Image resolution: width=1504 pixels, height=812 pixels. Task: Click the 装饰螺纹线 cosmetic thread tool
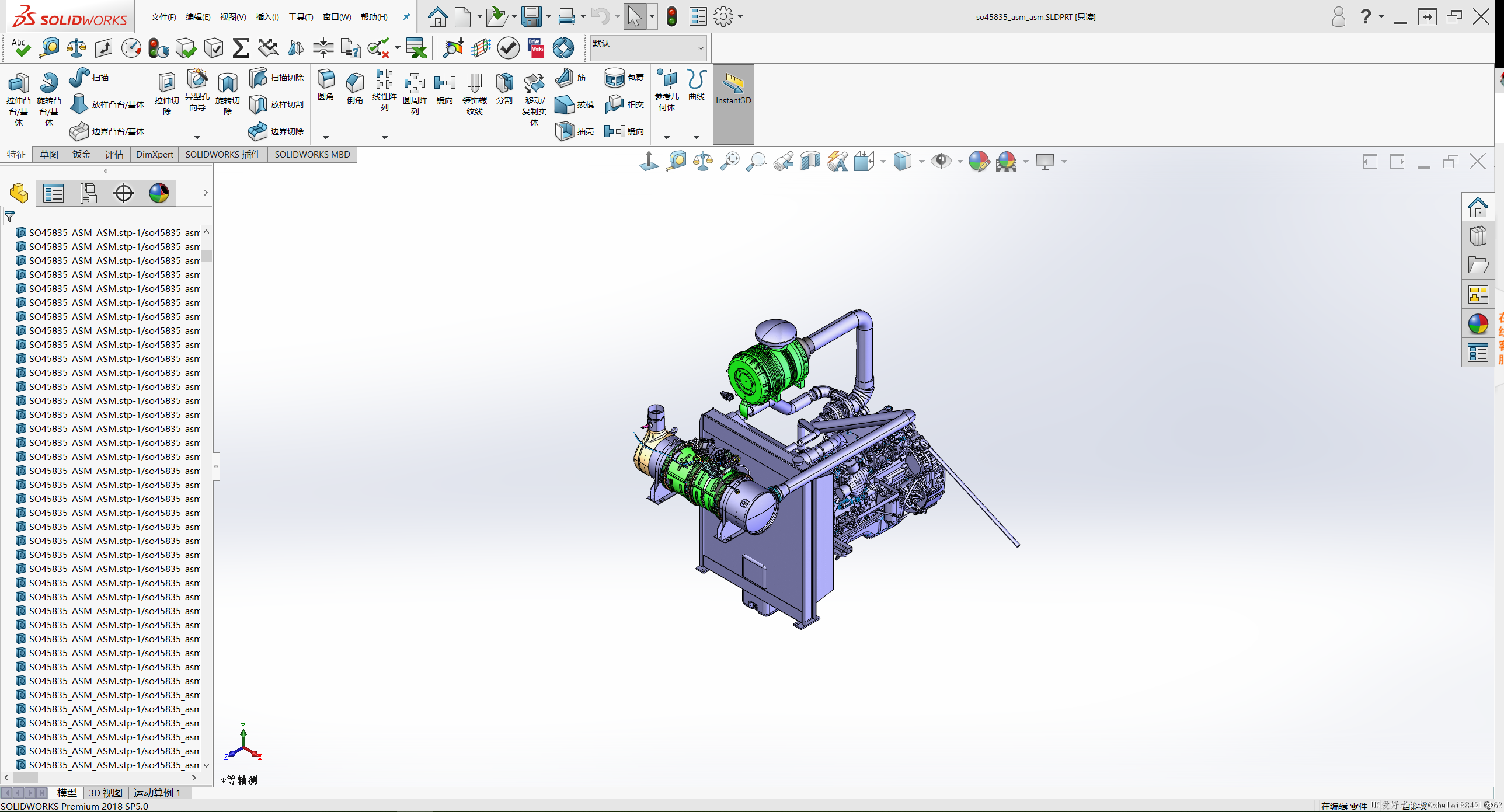[475, 93]
